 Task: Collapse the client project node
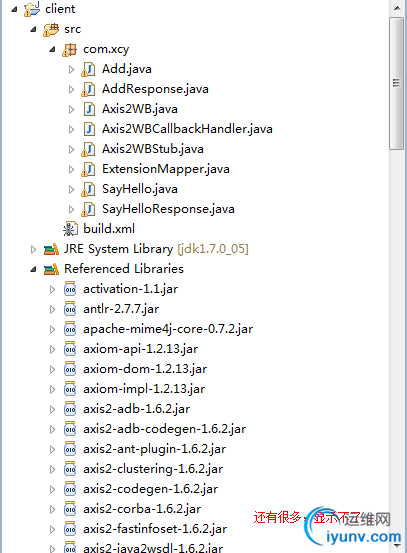tap(14, 9)
